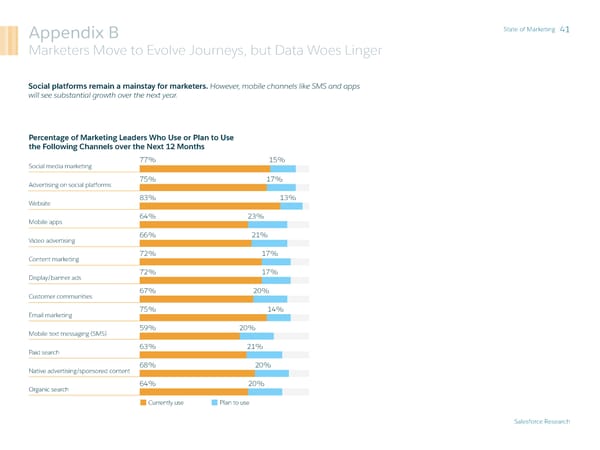
Task: Click the 77% value for Social media marketing
Action: coord(148,160)
